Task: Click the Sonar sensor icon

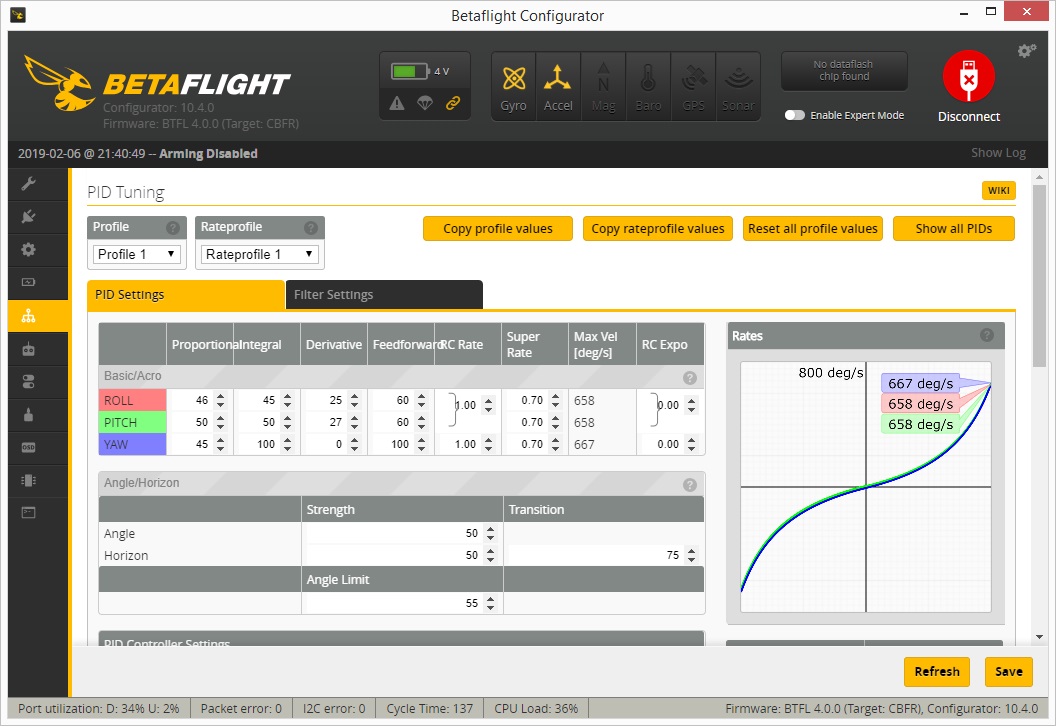Action: (738, 87)
